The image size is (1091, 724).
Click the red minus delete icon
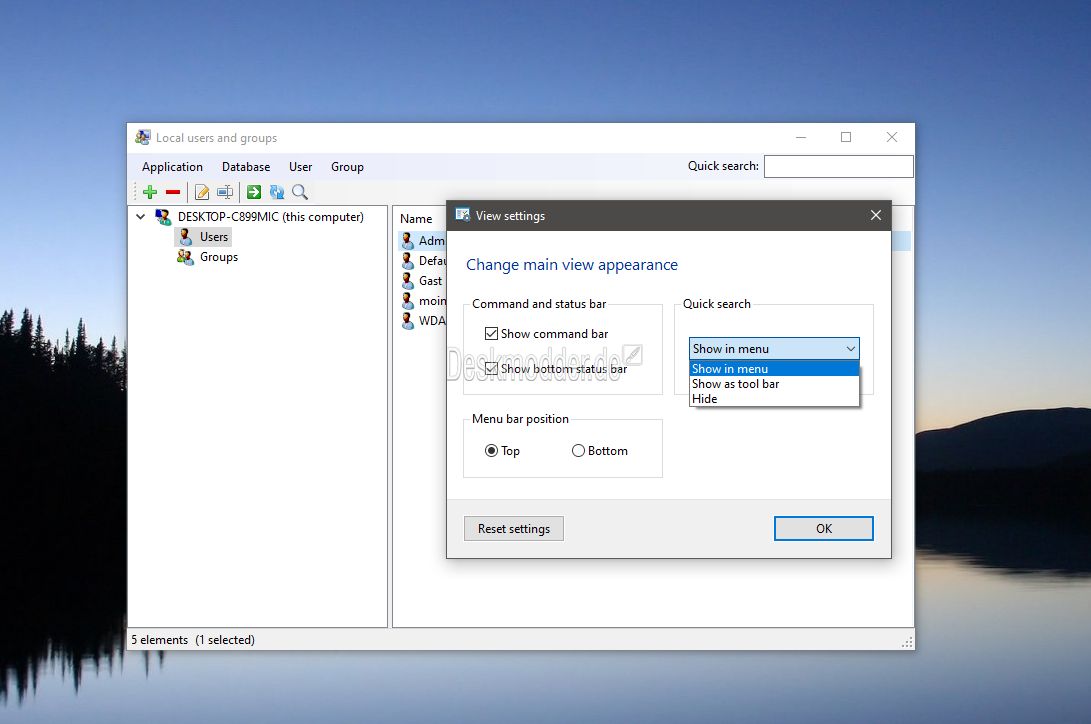click(173, 192)
